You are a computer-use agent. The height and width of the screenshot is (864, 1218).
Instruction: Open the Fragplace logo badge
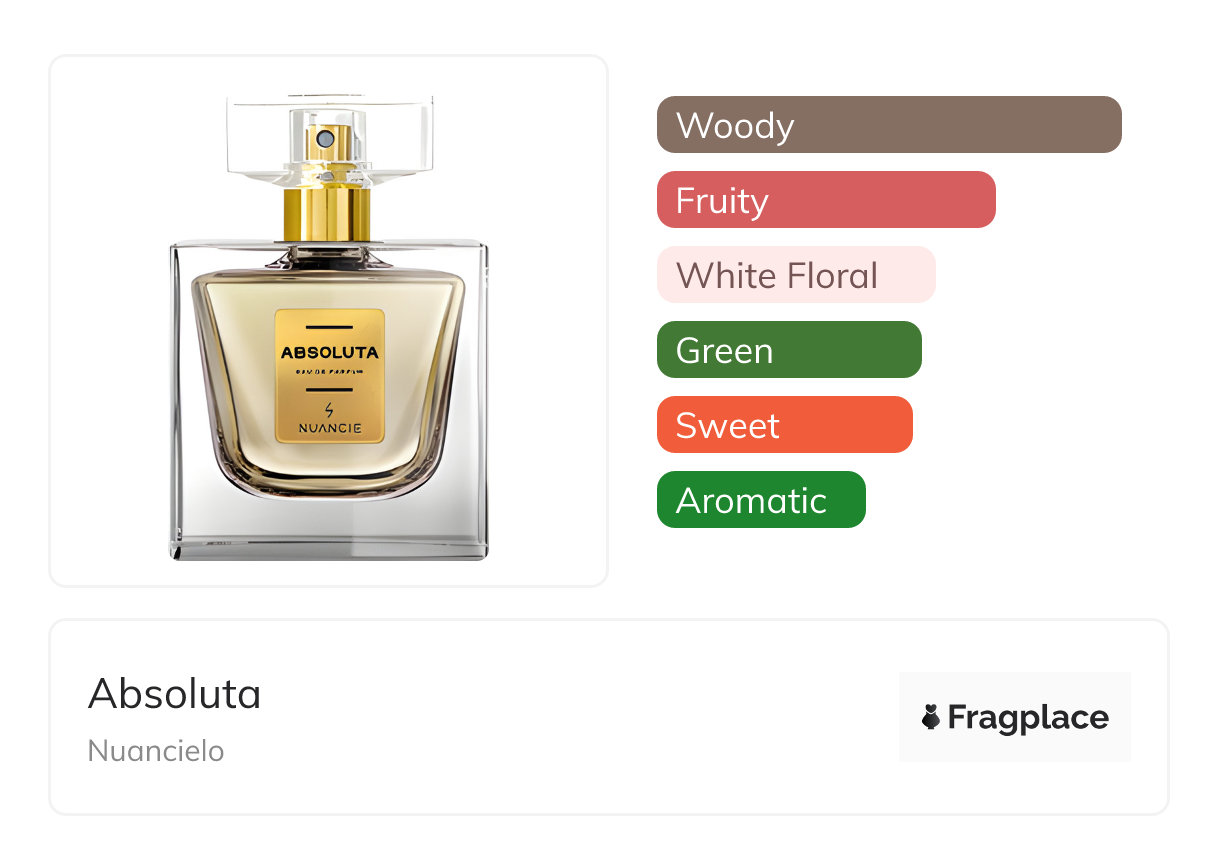tap(1015, 717)
